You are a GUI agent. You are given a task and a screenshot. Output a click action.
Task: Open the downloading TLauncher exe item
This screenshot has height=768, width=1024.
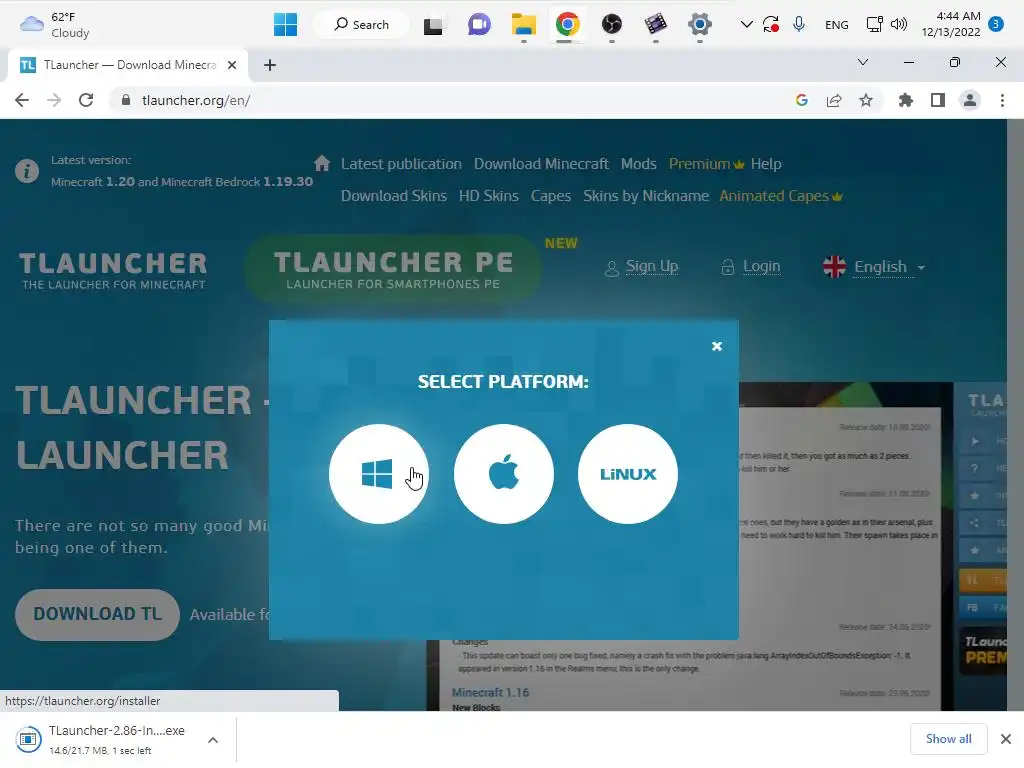click(104, 739)
